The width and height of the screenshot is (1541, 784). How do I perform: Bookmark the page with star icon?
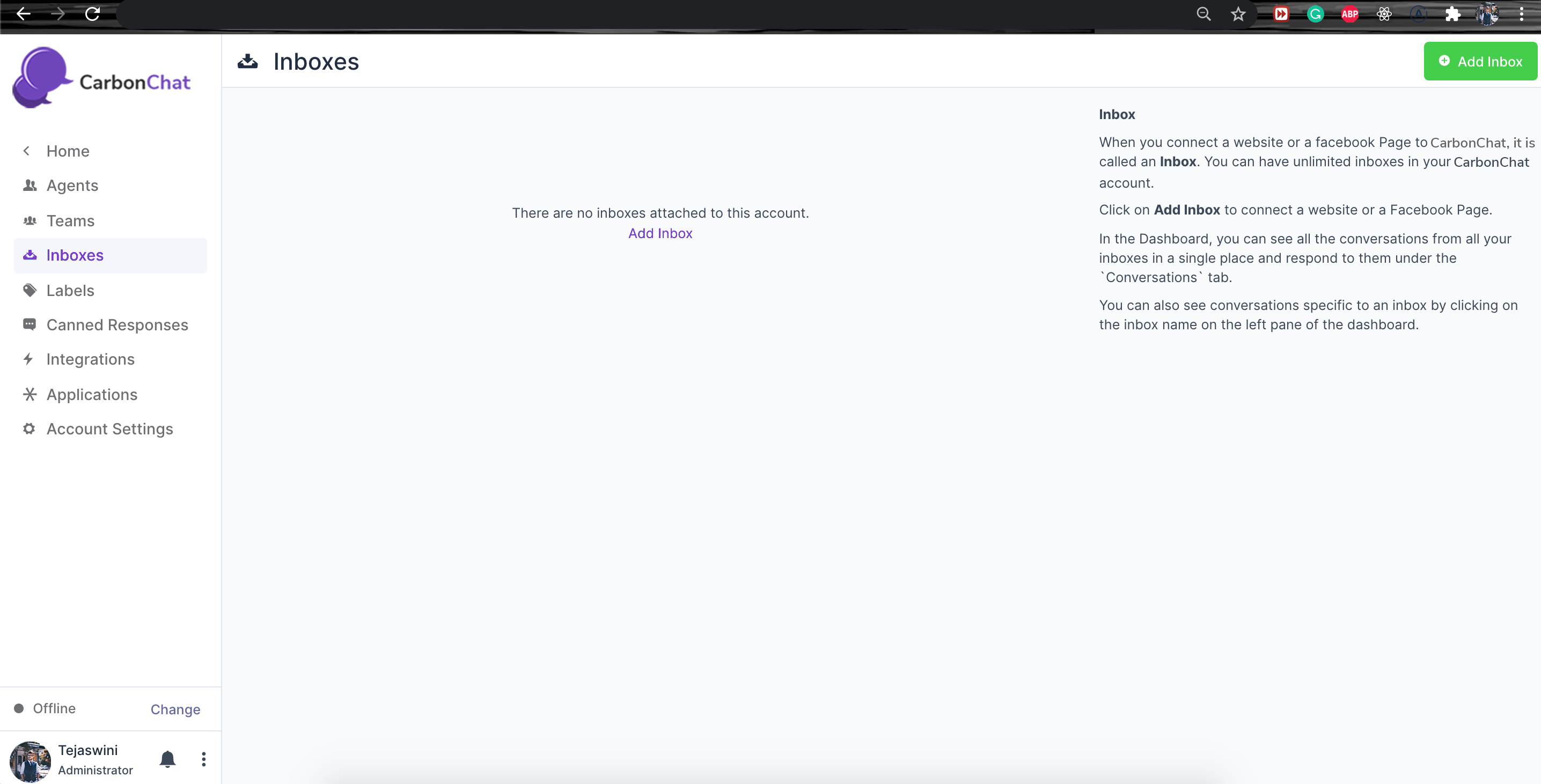pyautogui.click(x=1238, y=14)
